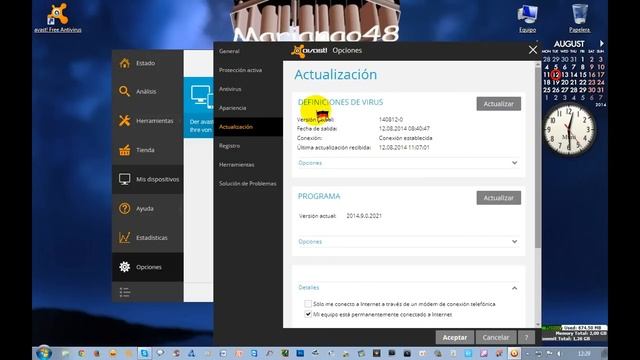Image resolution: width=640 pixels, height=360 pixels.
Task: Open the Papelera recycle bin icon
Action: [580, 18]
